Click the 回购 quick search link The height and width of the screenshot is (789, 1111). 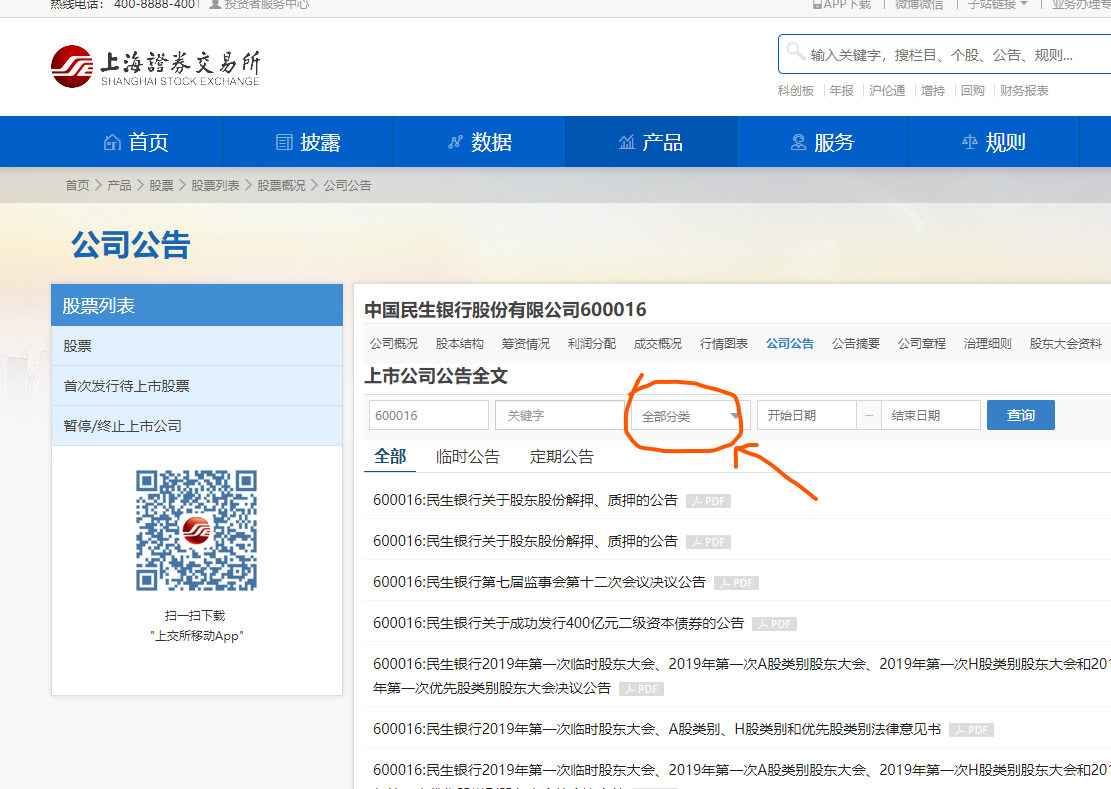(973, 91)
